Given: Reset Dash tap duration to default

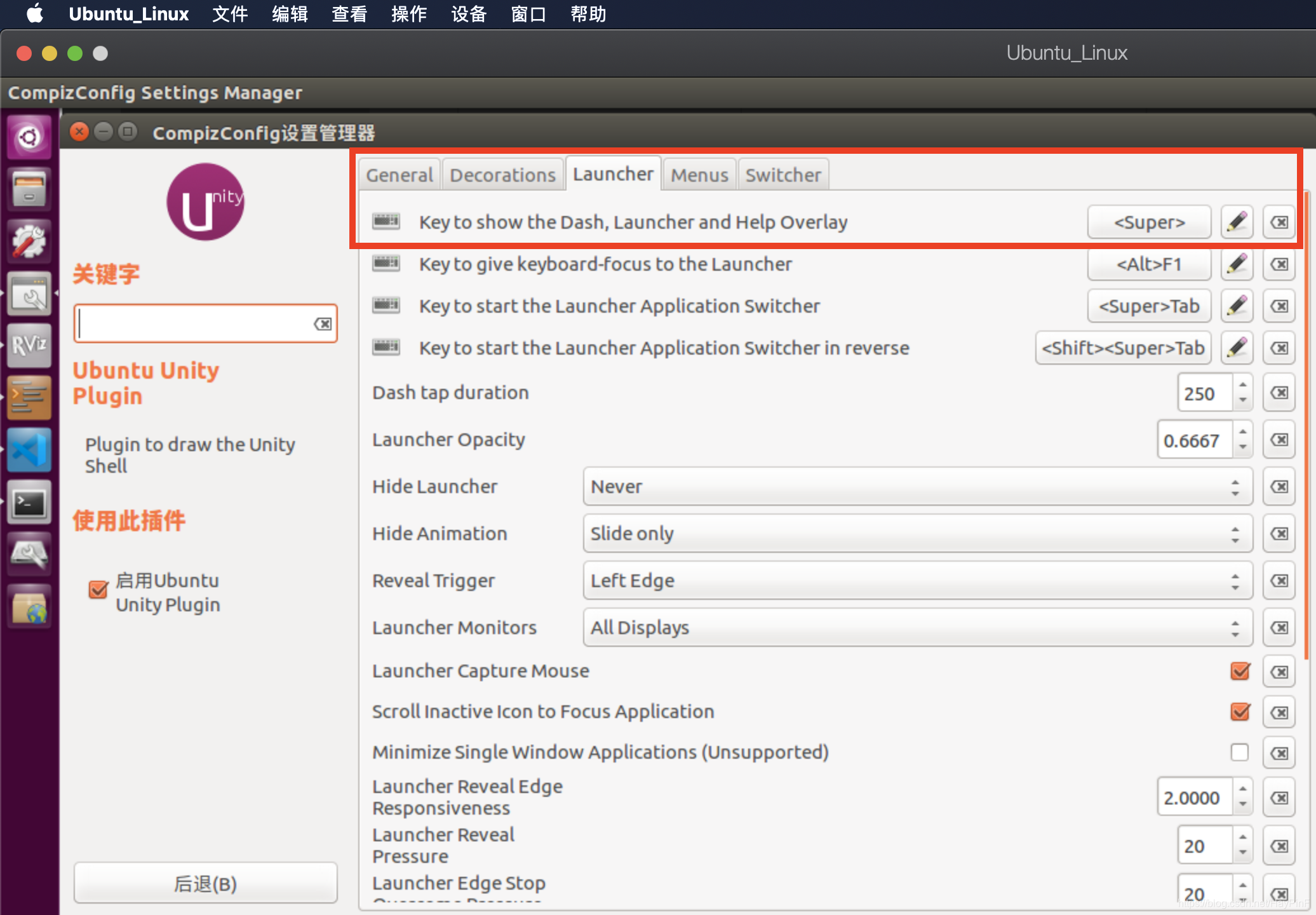Looking at the screenshot, I should 1279,393.
